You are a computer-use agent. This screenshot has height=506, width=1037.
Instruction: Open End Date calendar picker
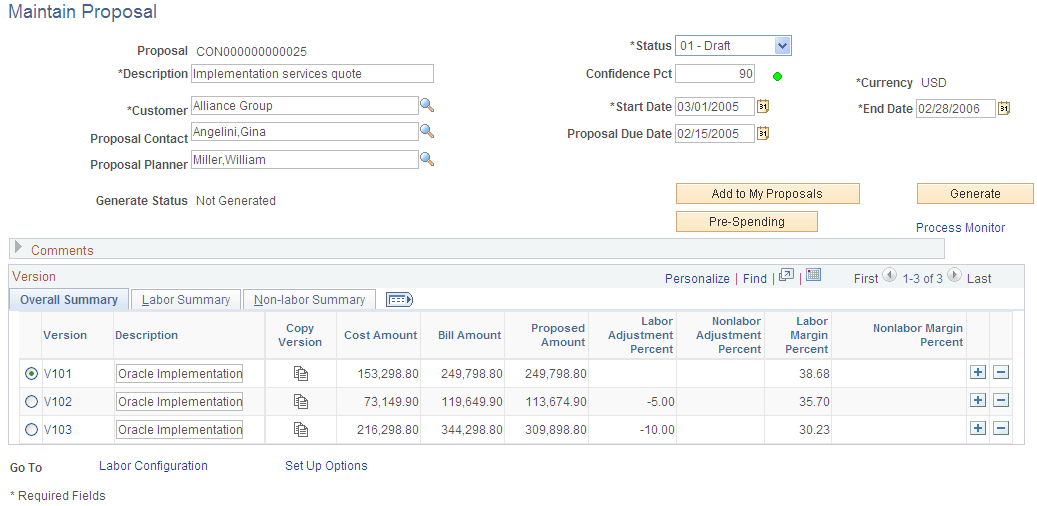[x=1004, y=108]
